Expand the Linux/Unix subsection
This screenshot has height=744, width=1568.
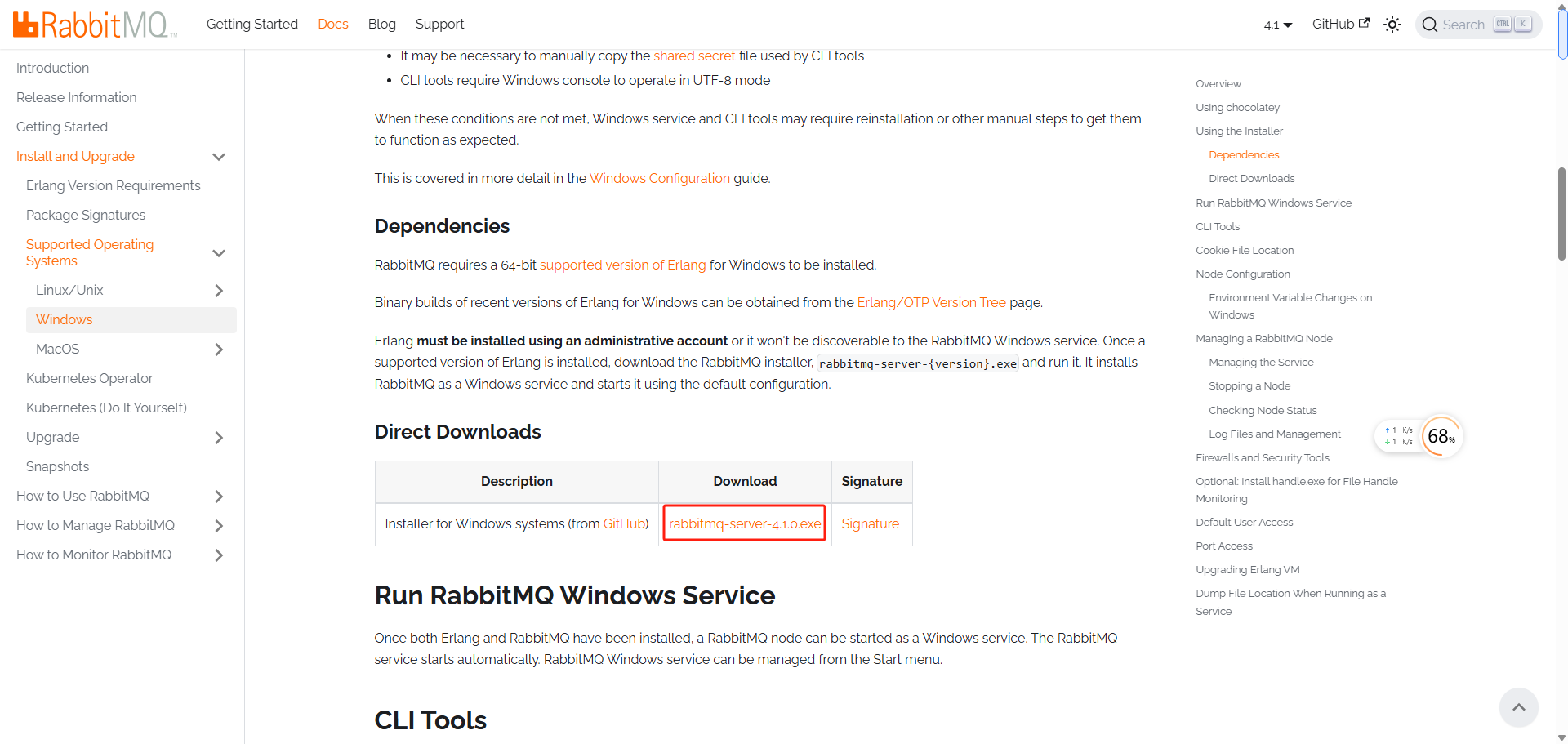tap(219, 290)
